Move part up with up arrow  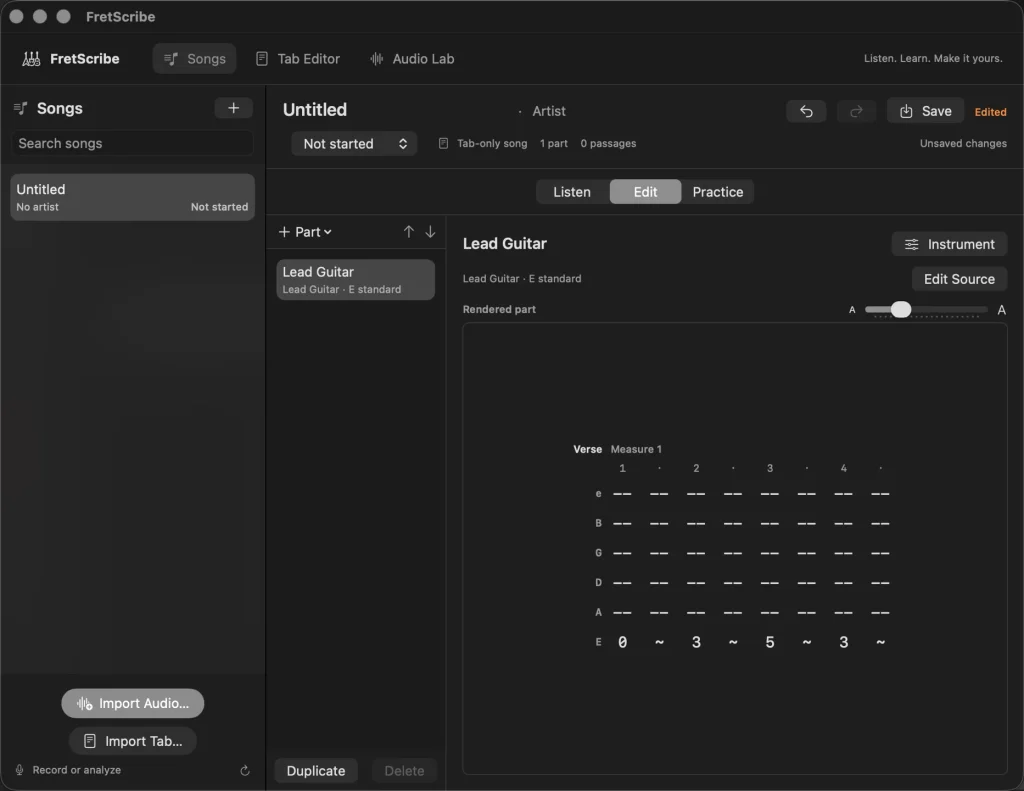click(x=409, y=232)
